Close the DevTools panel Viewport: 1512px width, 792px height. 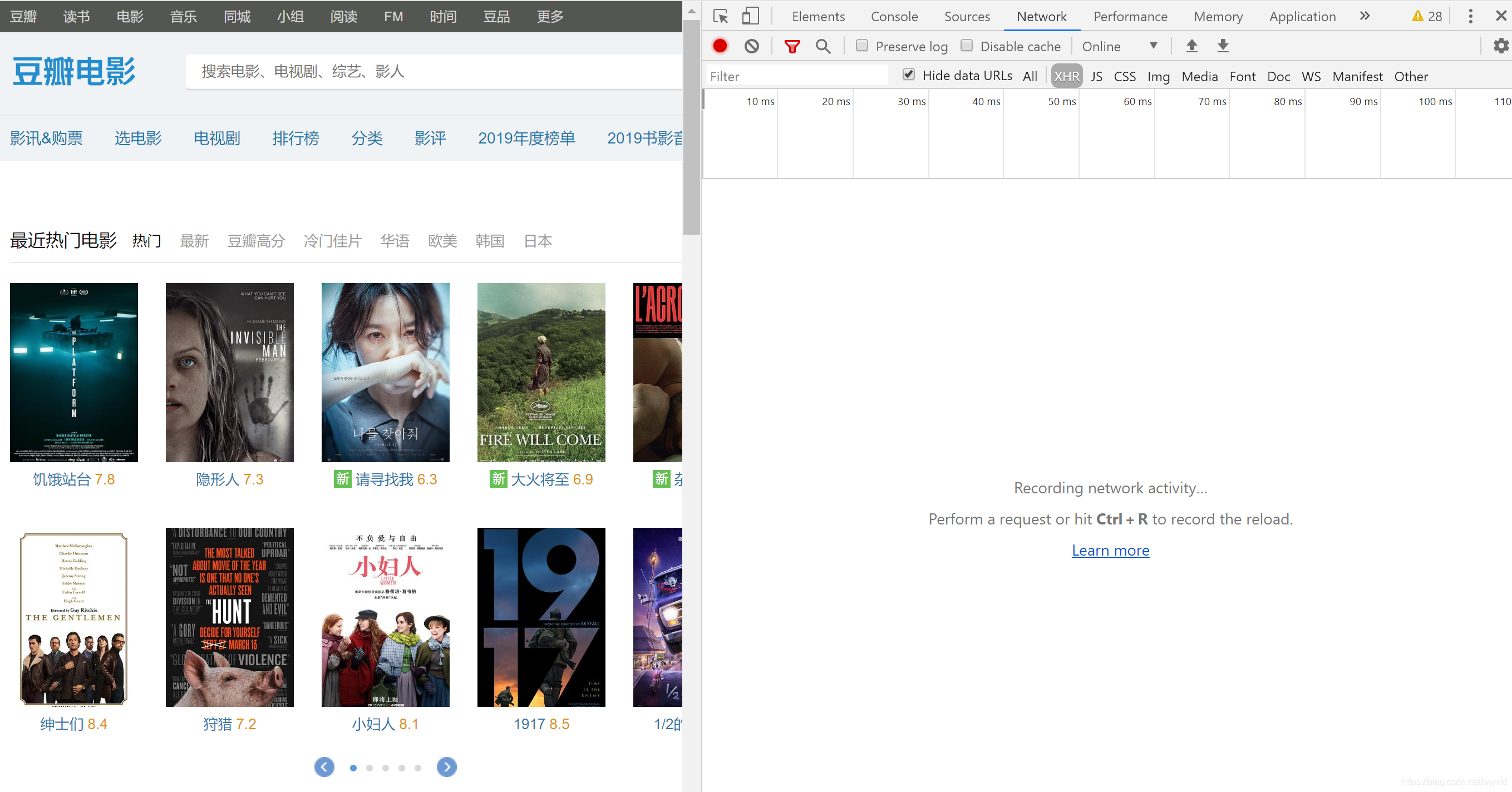point(1501,16)
